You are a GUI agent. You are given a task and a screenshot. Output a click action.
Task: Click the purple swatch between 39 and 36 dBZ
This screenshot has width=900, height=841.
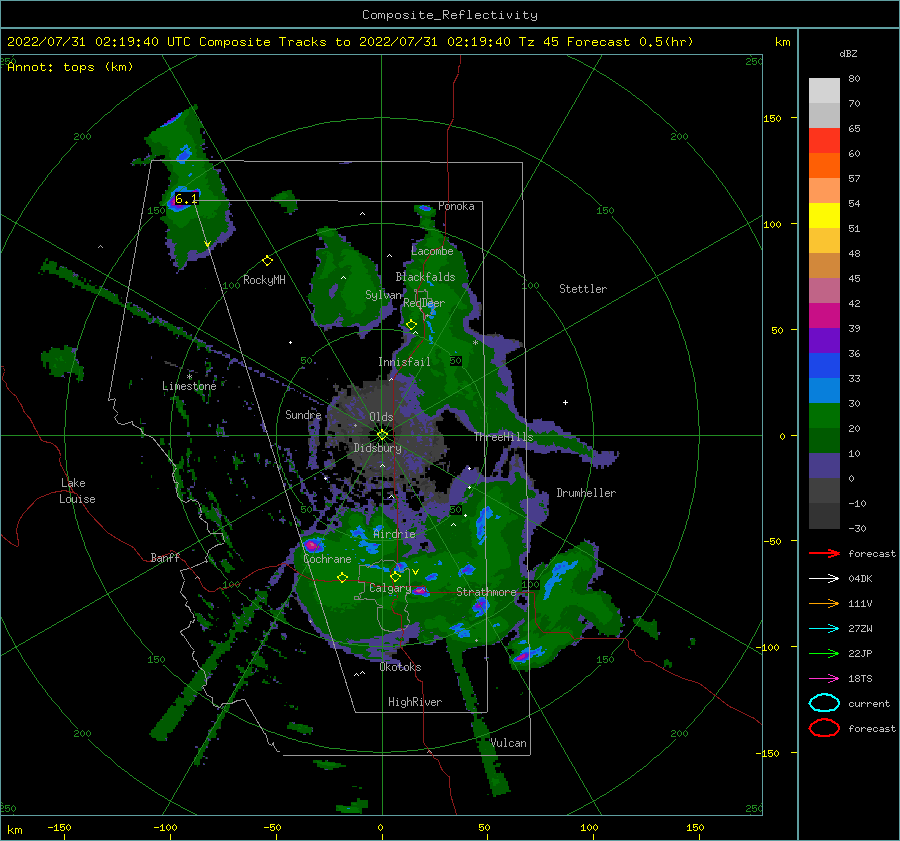824,341
